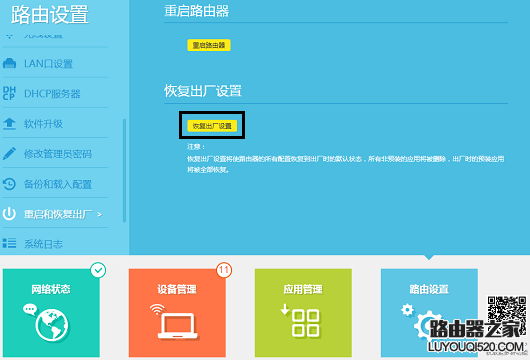Open LAN口设置 menu item
This screenshot has height=360, width=530.
coord(48,64)
